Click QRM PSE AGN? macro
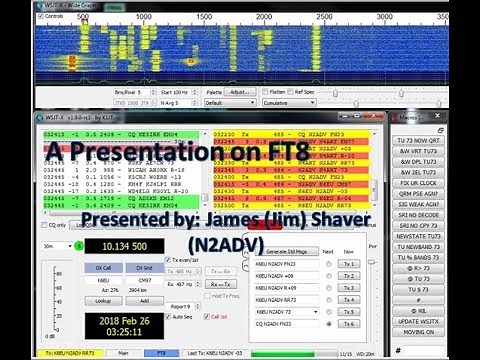Screen dimensions: 480x360 [x=418, y=194]
